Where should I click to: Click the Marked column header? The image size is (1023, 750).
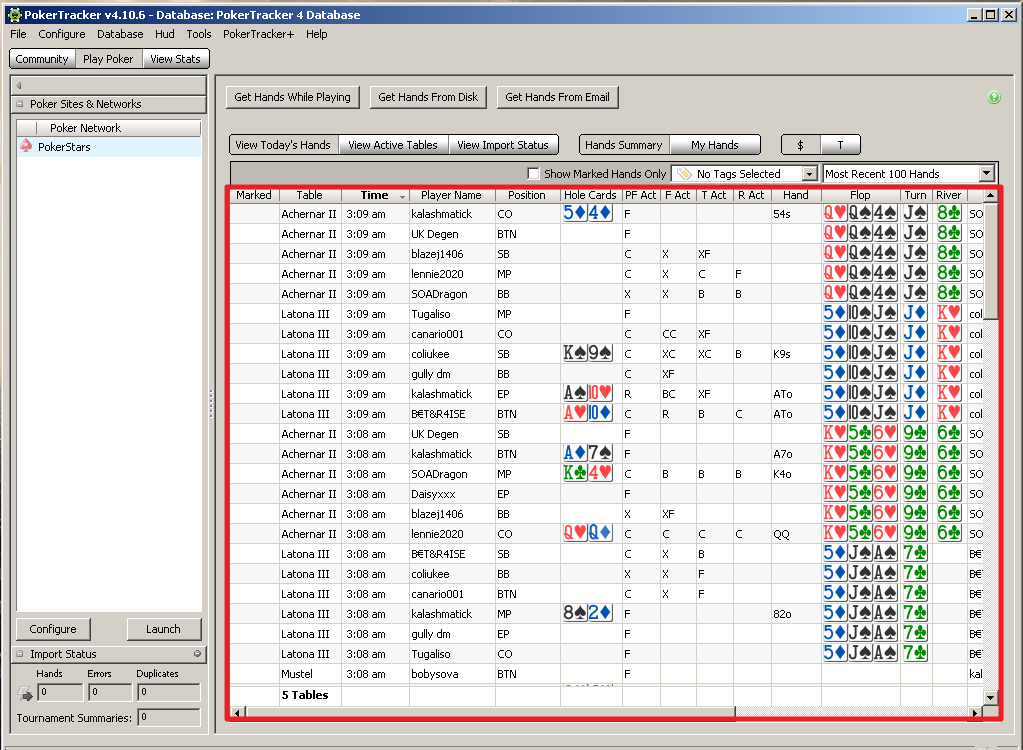[x=254, y=195]
